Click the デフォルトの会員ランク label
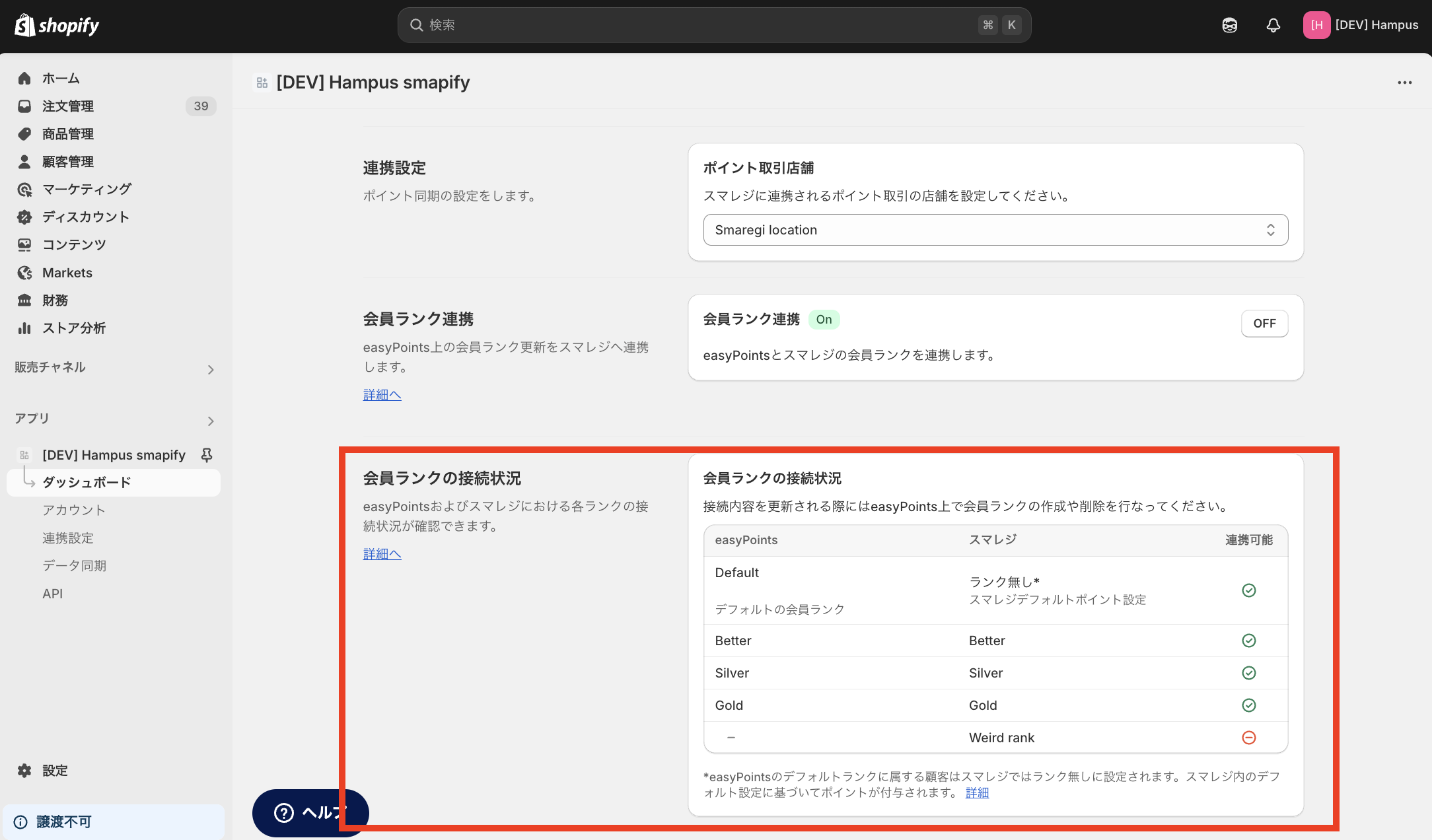Viewport: 1432px width, 840px height. tap(779, 610)
